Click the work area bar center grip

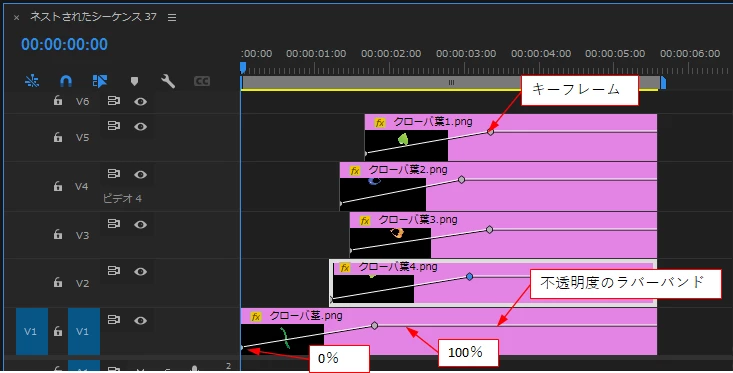pyautogui.click(x=451, y=83)
